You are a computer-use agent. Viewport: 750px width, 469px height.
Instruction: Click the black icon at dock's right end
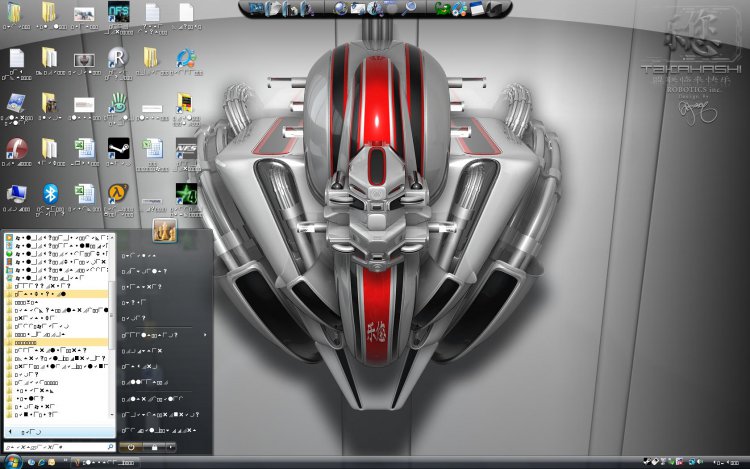click(495, 9)
